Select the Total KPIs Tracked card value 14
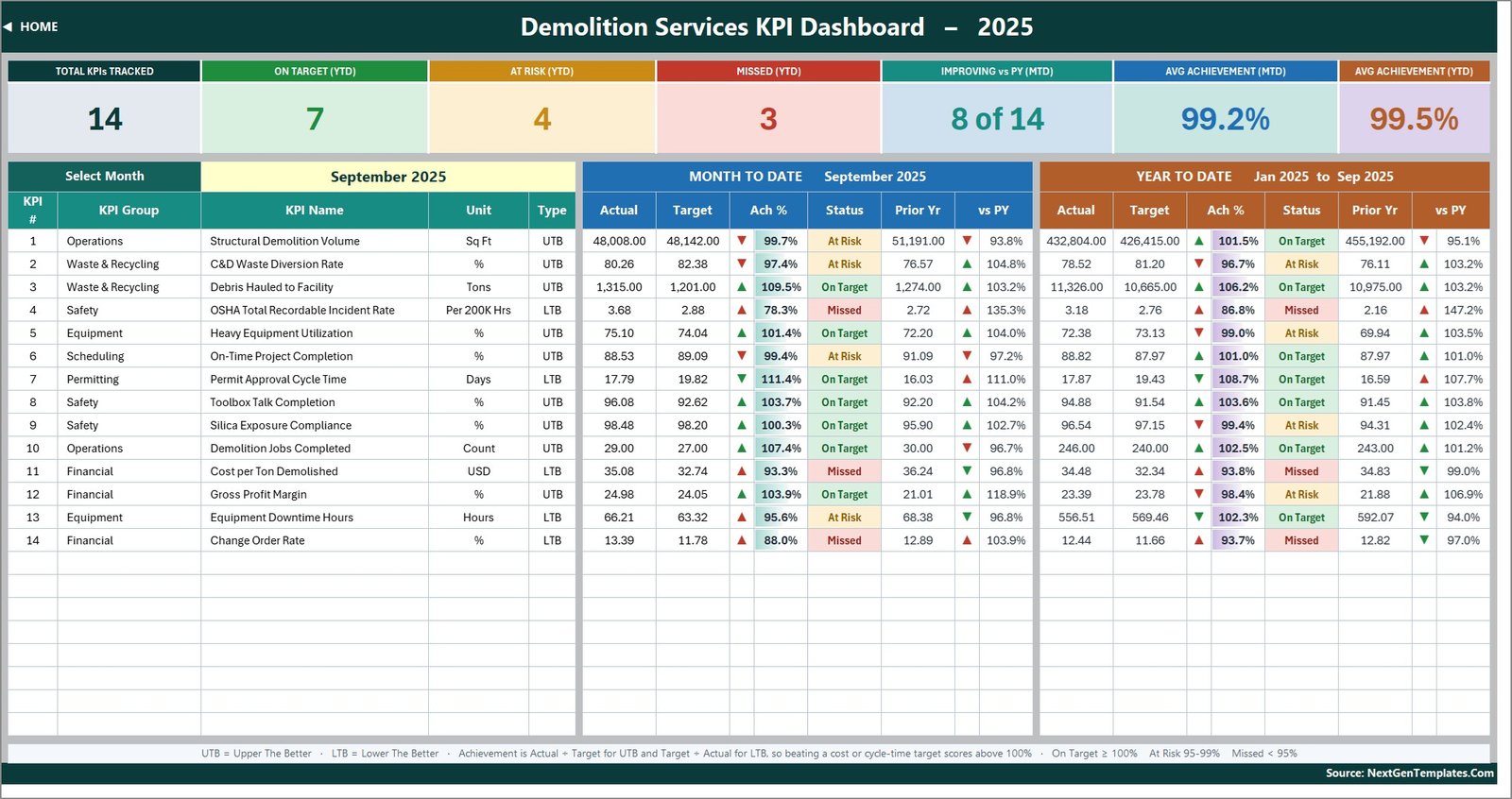 [x=105, y=119]
